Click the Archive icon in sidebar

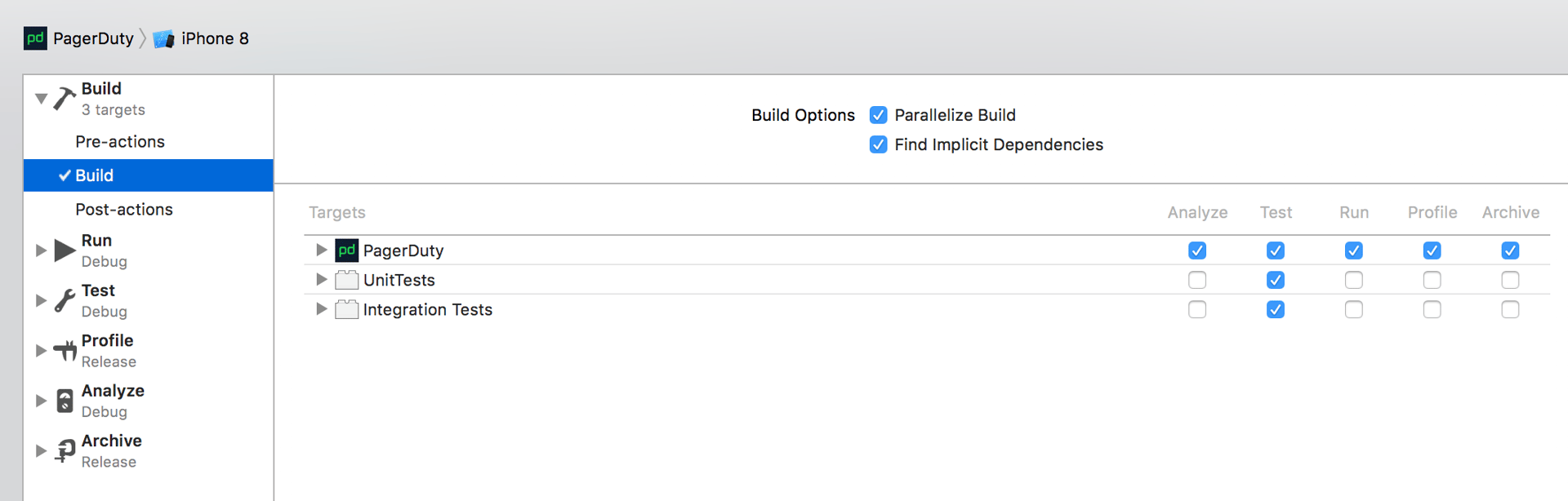pos(65,450)
